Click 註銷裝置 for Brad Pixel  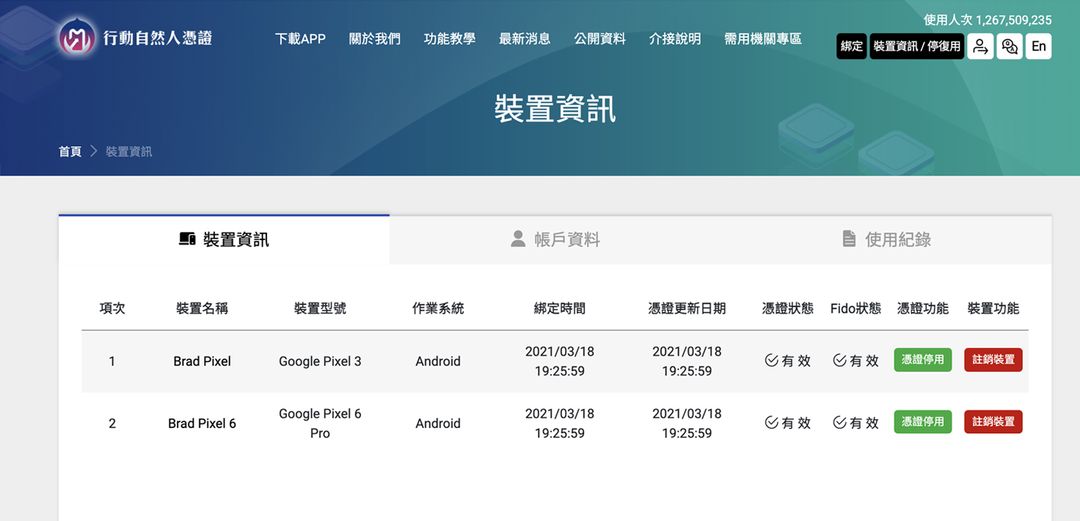tap(993, 360)
